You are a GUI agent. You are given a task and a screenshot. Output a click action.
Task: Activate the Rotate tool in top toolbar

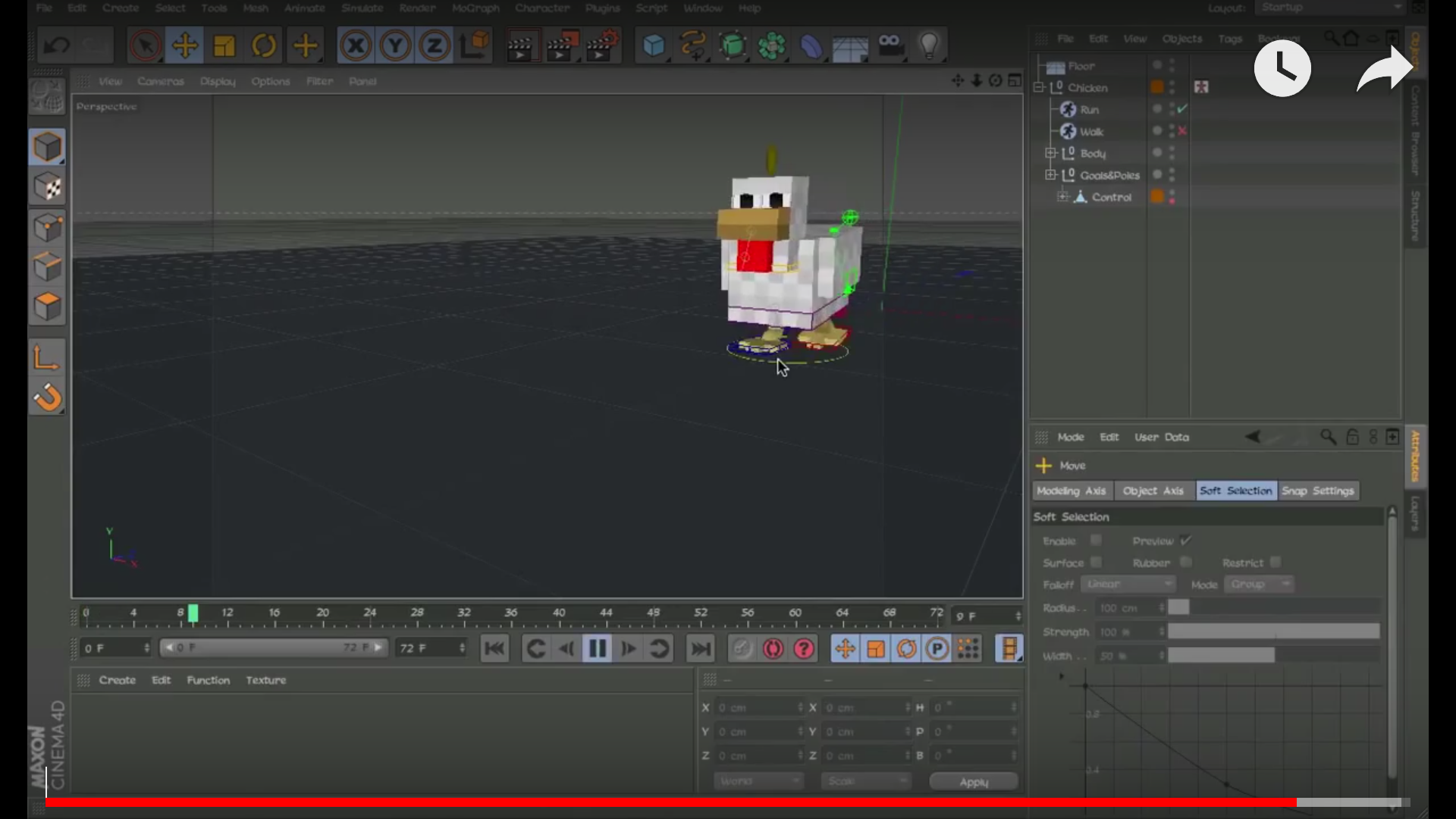[x=264, y=46]
